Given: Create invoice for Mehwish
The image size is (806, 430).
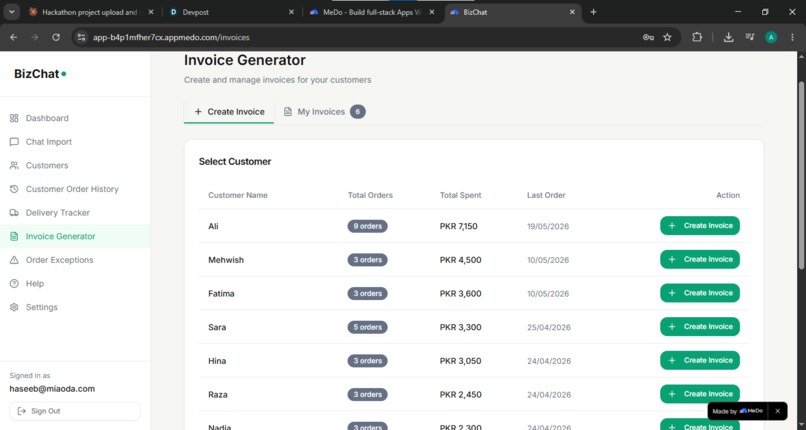Looking at the screenshot, I should coord(700,259).
